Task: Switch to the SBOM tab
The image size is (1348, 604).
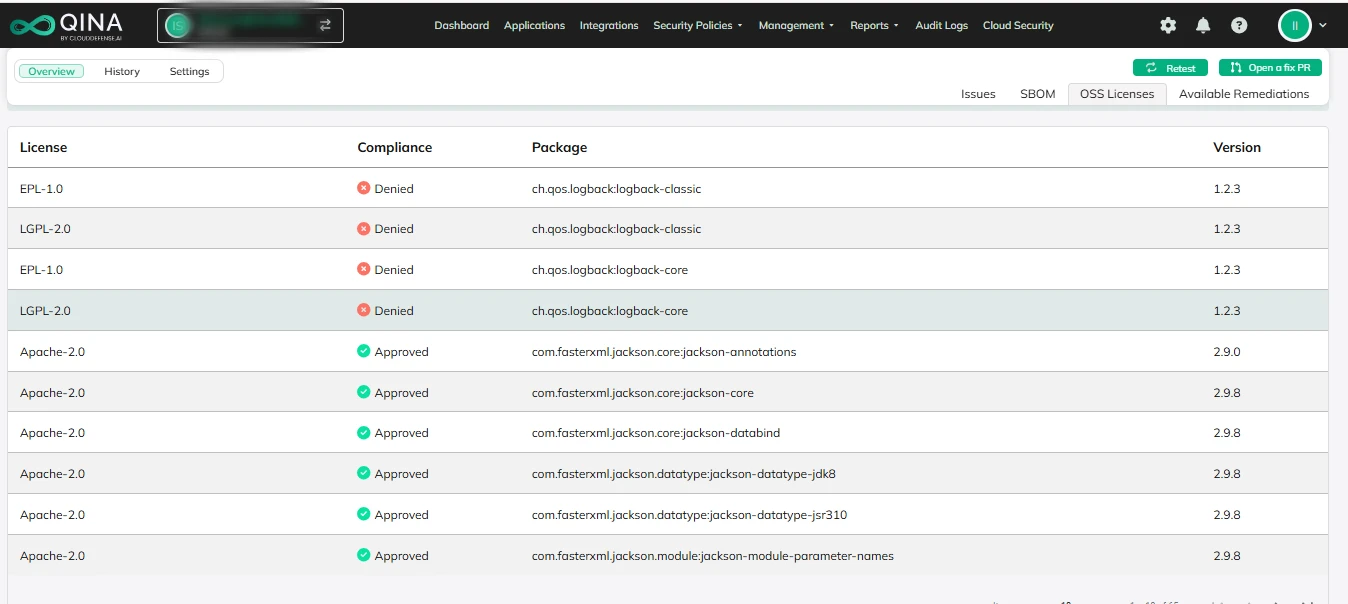Action: (x=1037, y=94)
